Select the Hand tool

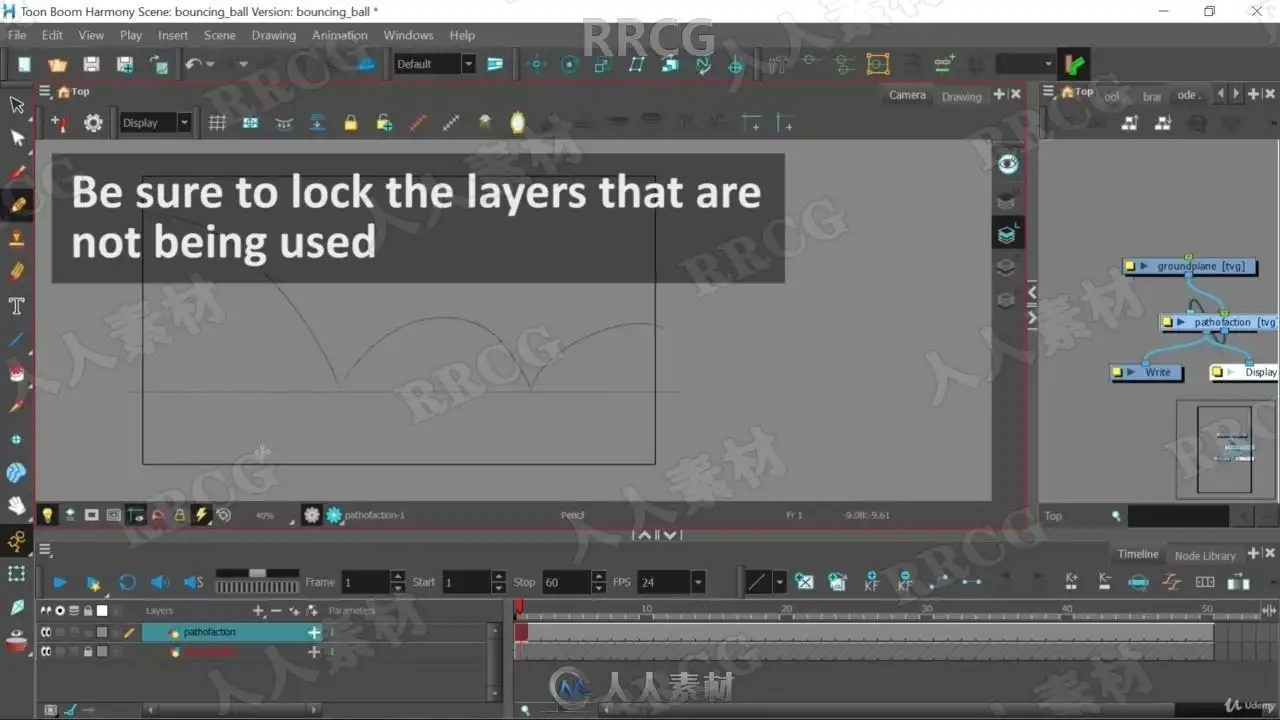[17, 506]
